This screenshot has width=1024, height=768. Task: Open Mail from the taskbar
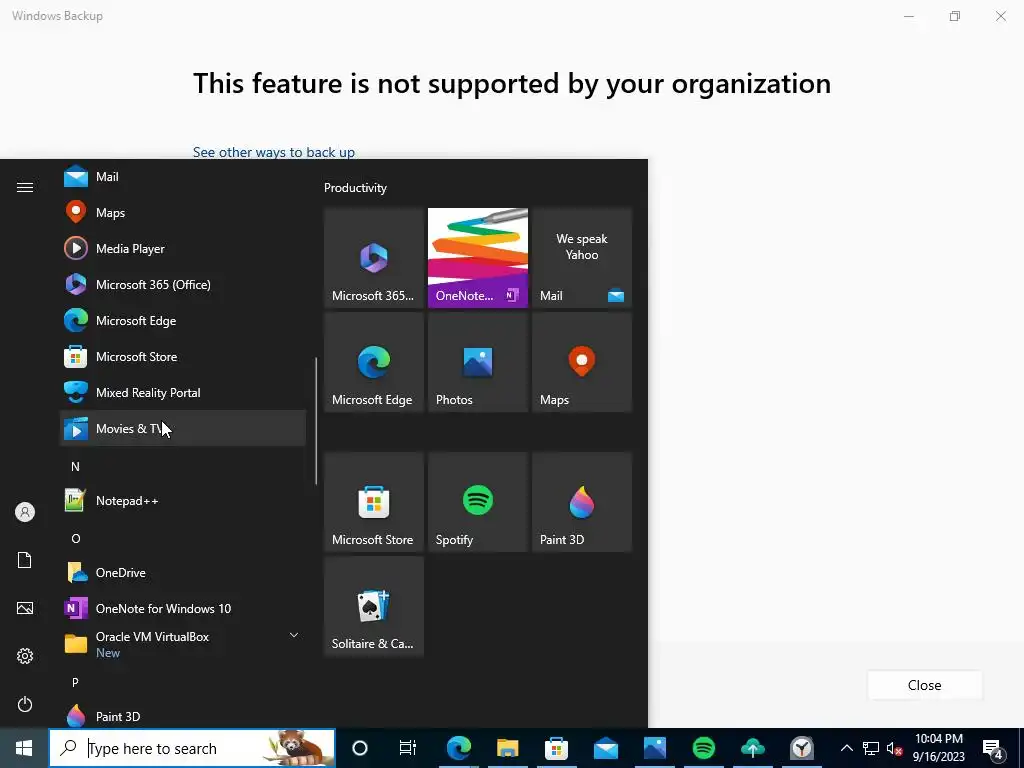(605, 748)
